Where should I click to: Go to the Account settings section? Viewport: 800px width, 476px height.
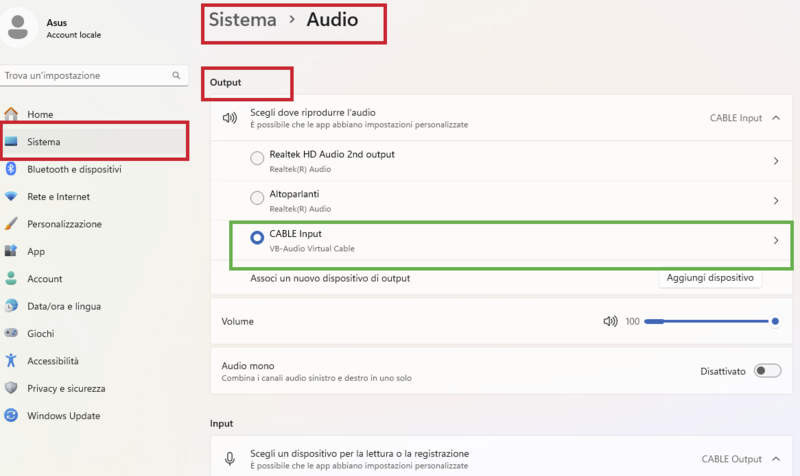click(x=44, y=279)
